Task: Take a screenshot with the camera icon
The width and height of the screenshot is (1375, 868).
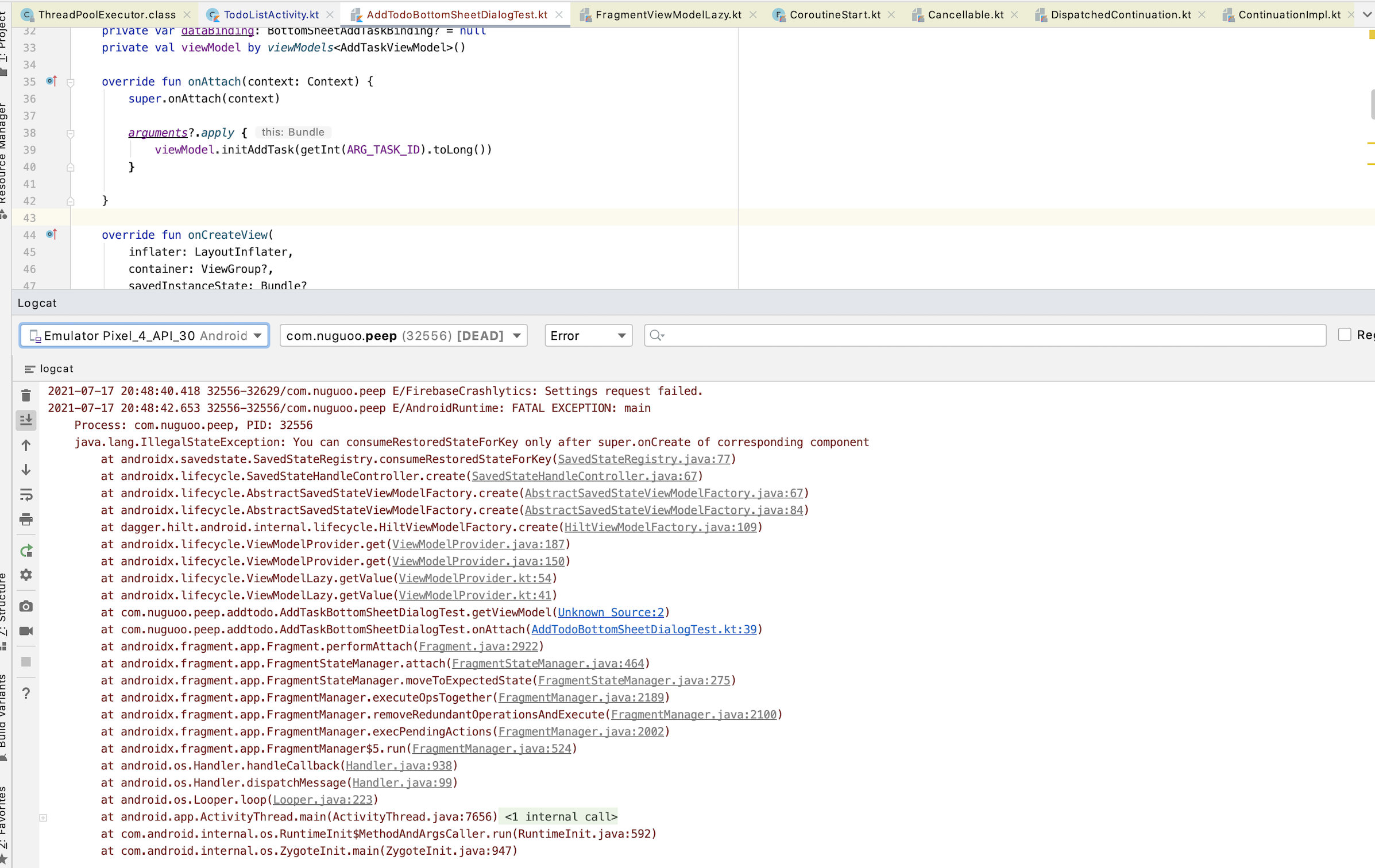Action: (26, 606)
